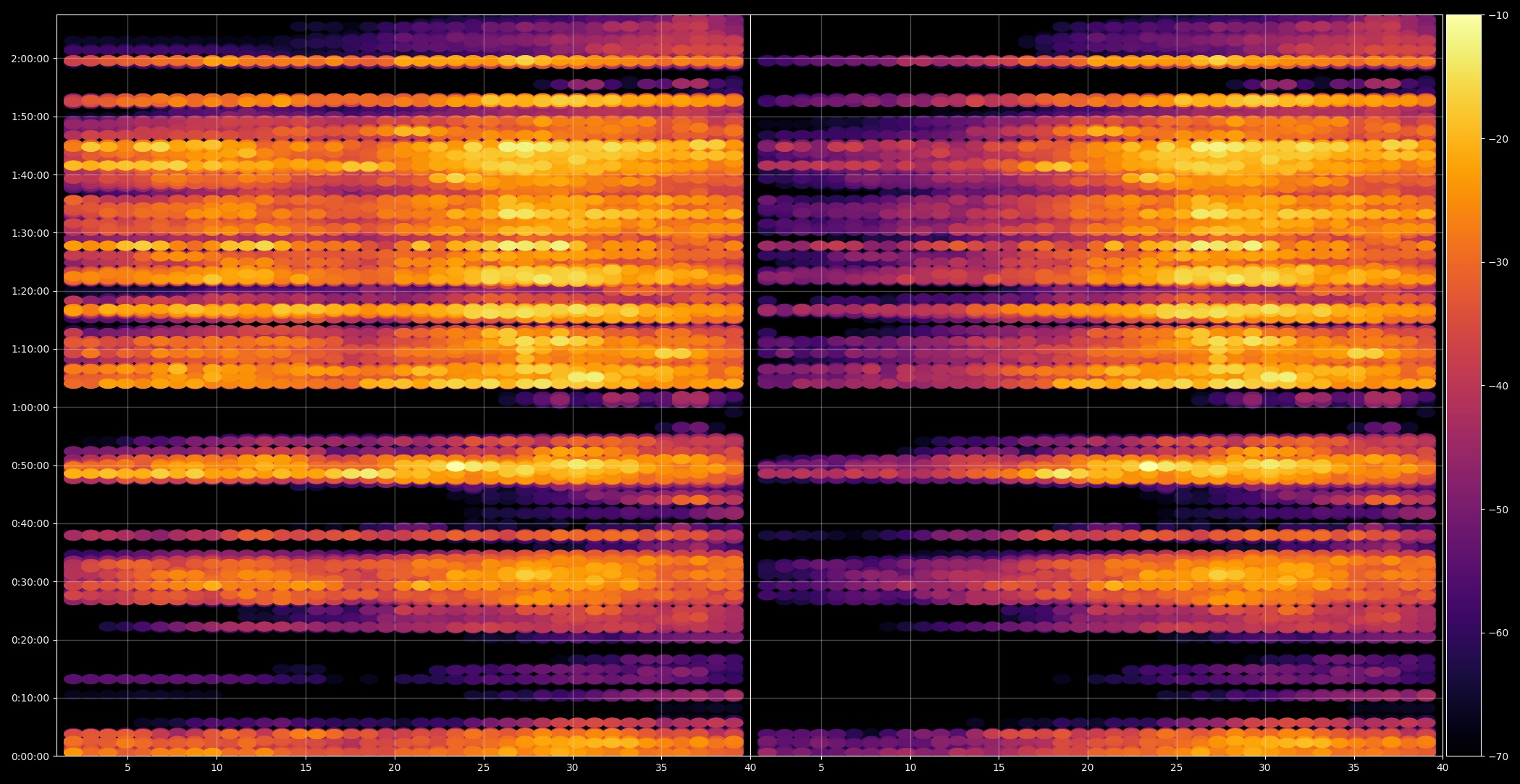
Task: Click the 2:00:00 y-axis tick label
Action: [30, 59]
